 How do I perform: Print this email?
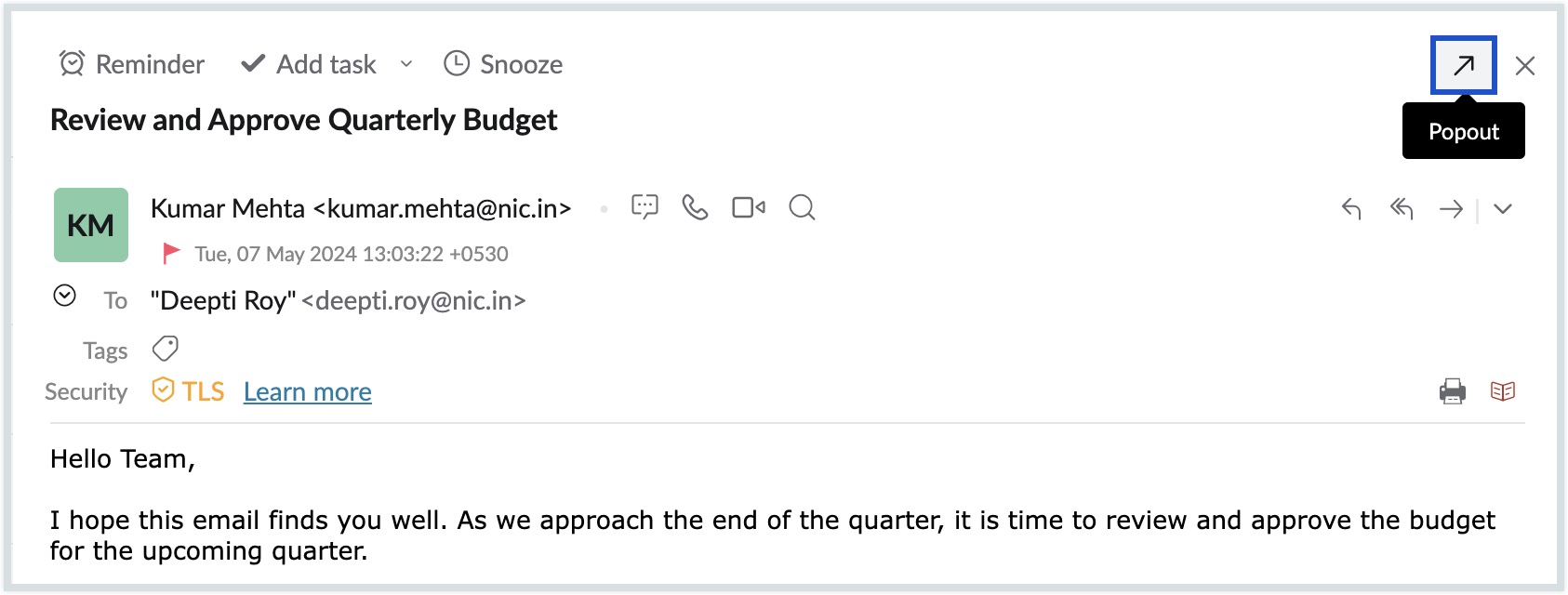(1453, 391)
